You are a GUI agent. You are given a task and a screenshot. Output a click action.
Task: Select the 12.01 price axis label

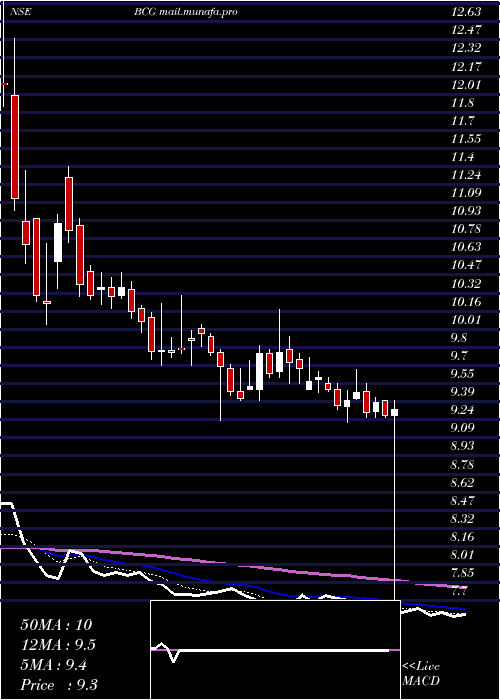pyautogui.click(x=467, y=84)
